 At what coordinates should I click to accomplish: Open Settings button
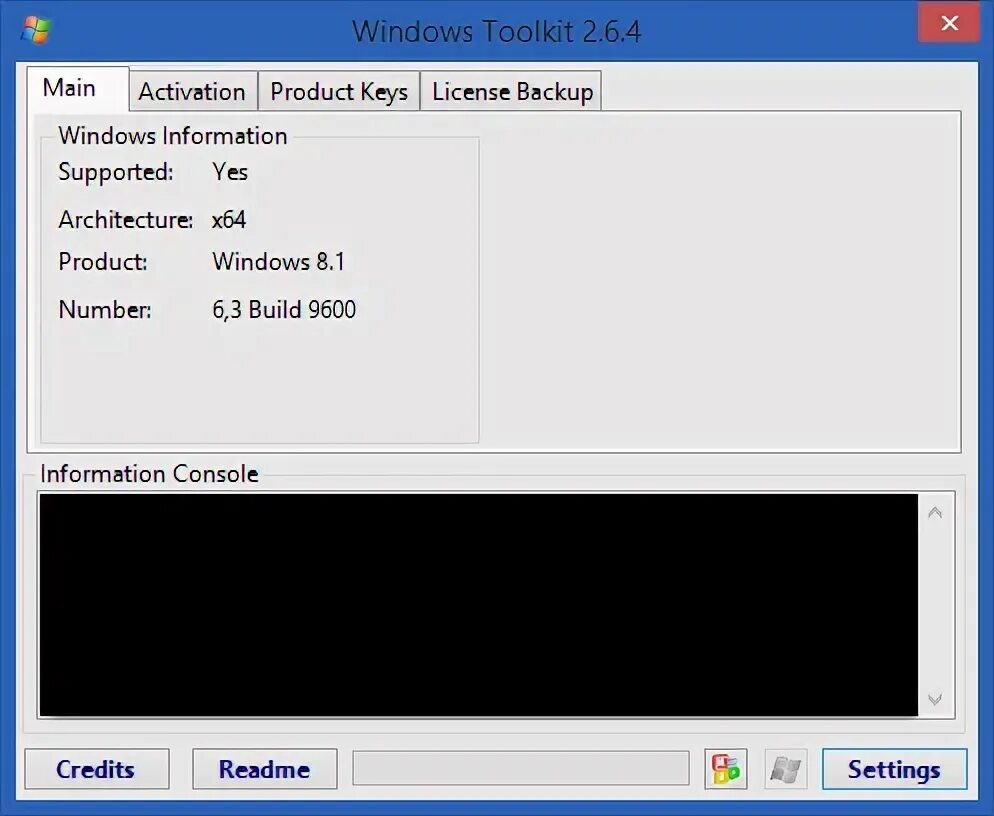coord(894,769)
